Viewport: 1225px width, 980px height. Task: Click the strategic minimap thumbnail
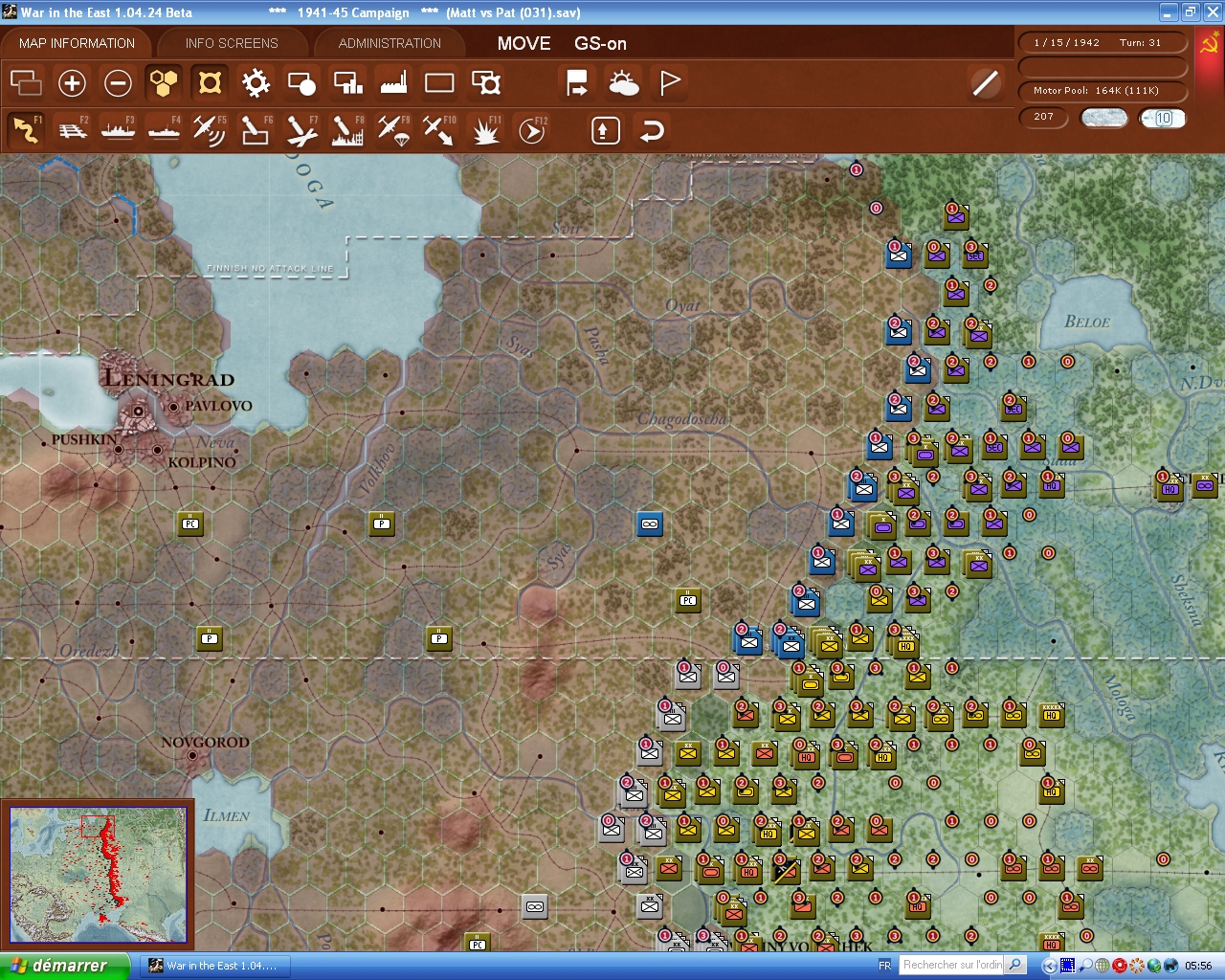pyautogui.click(x=98, y=875)
